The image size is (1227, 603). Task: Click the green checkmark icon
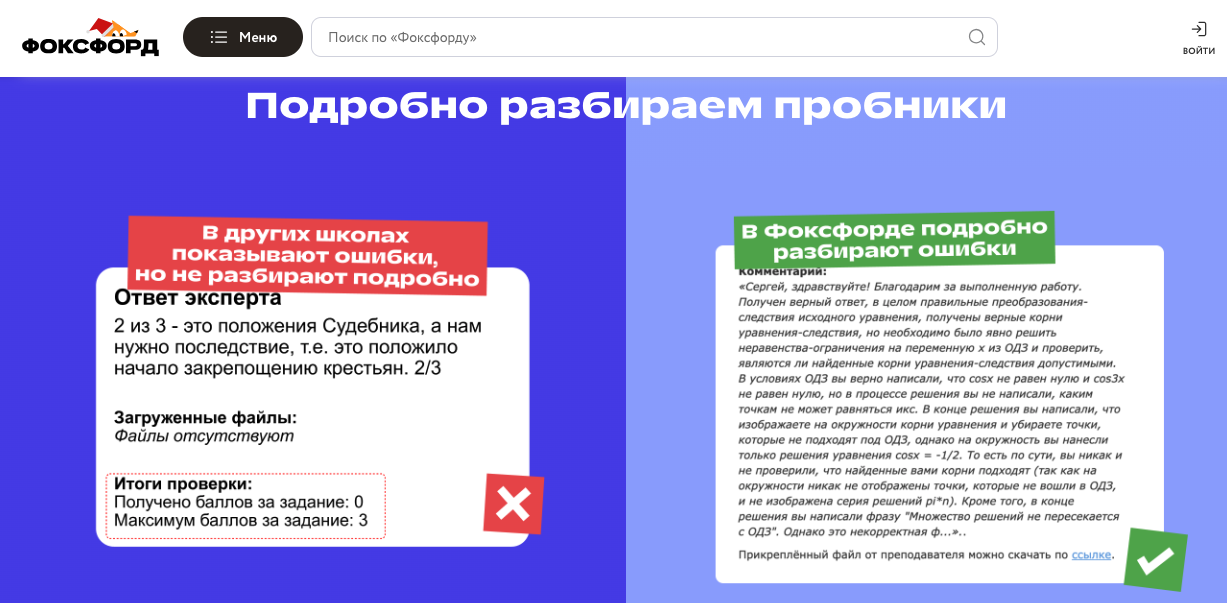coord(1155,560)
